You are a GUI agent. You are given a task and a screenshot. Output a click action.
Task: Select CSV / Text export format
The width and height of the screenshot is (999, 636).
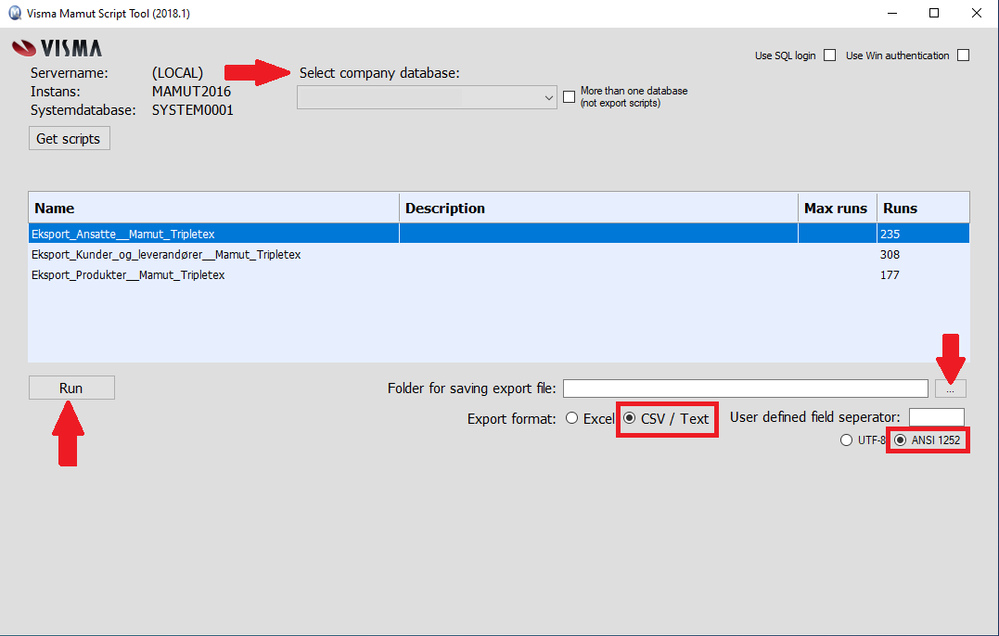pos(629,418)
